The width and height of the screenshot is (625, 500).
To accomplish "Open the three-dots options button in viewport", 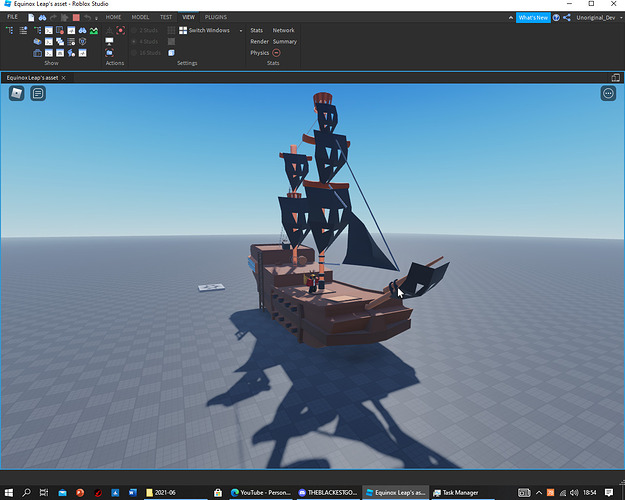I will click(x=608, y=93).
